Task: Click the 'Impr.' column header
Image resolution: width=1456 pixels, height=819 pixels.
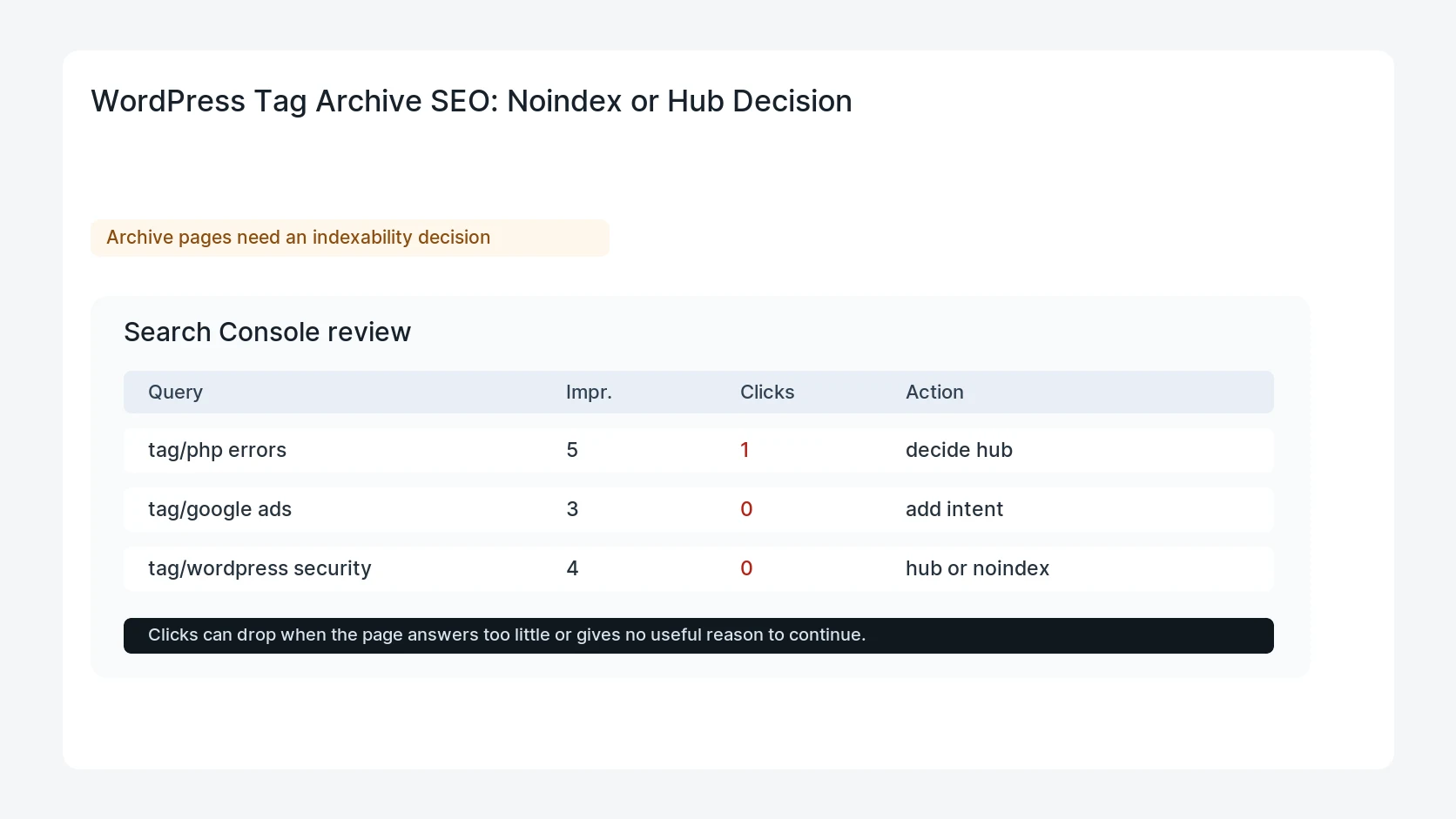Action: pos(589,392)
